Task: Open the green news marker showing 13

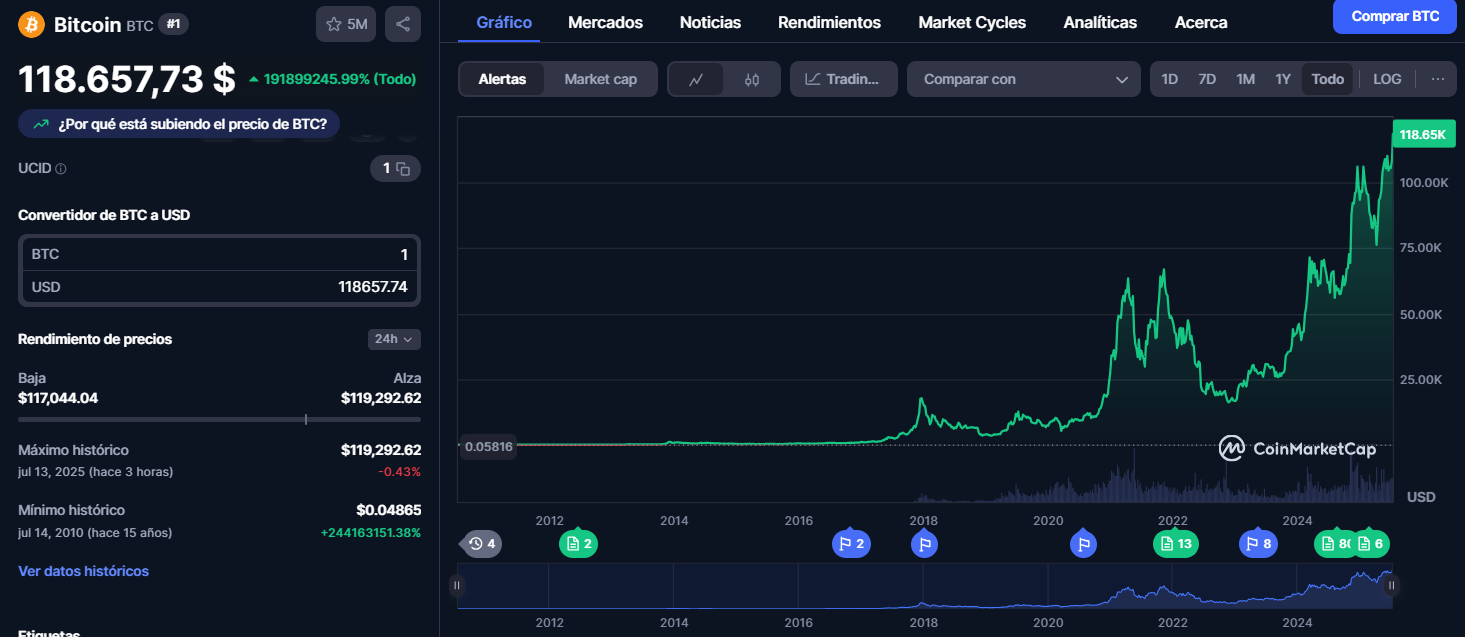Action: point(1175,544)
